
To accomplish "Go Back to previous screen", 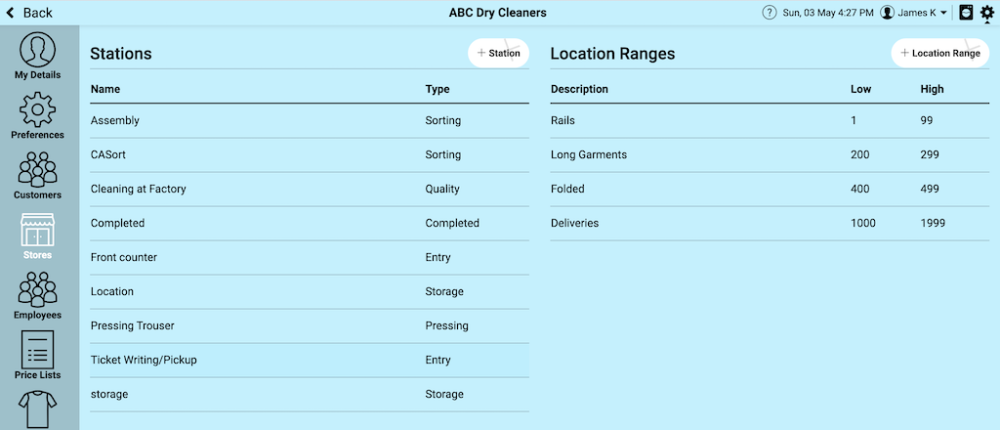I will 30,13.
